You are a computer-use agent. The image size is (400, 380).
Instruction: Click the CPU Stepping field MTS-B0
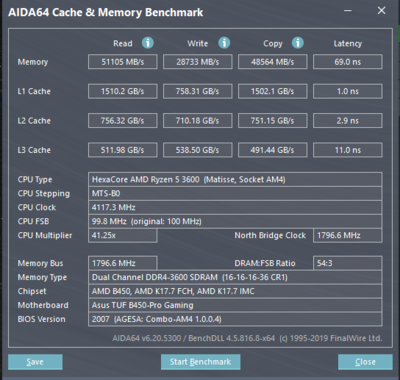235,193
